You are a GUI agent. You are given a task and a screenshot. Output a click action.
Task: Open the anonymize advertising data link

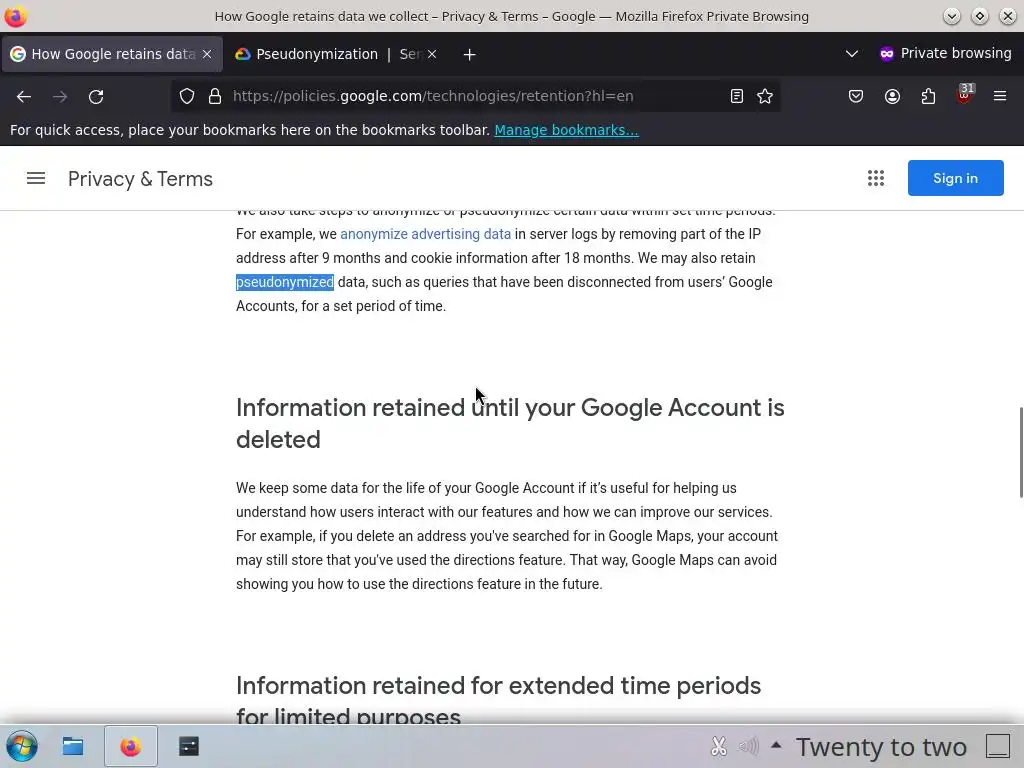pyautogui.click(x=426, y=234)
